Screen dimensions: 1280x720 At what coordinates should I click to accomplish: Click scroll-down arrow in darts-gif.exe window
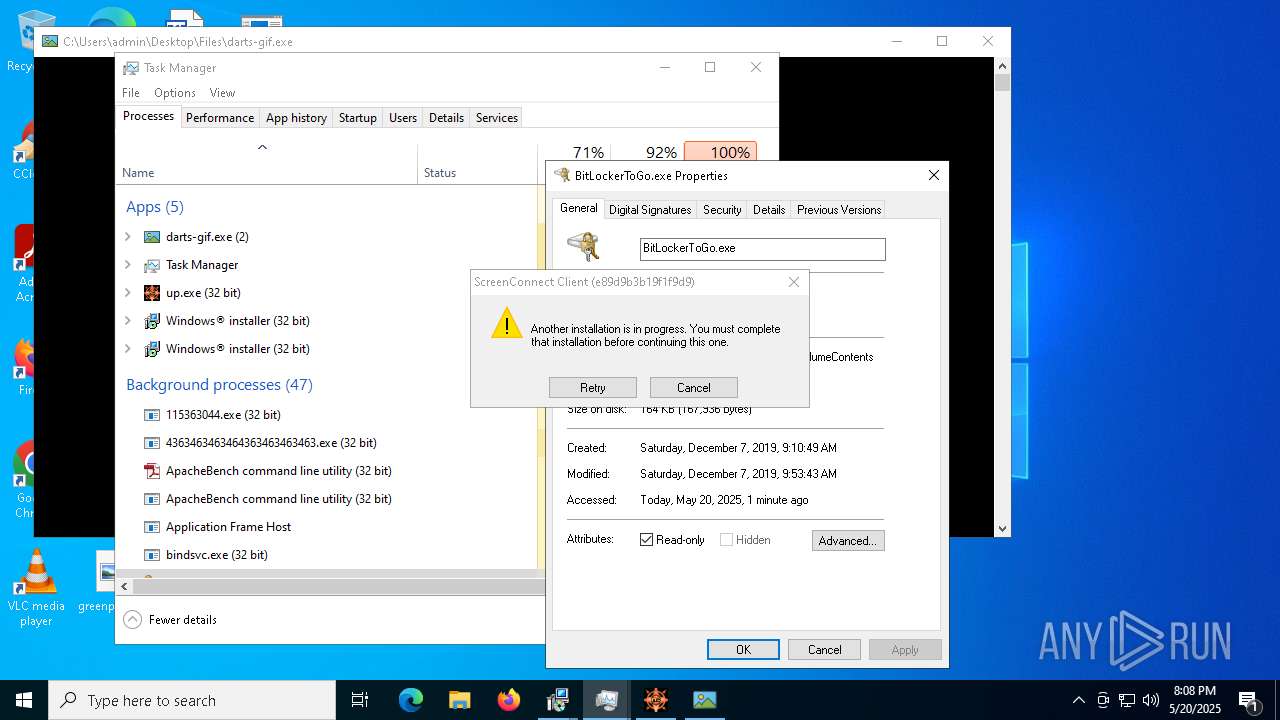point(1002,528)
